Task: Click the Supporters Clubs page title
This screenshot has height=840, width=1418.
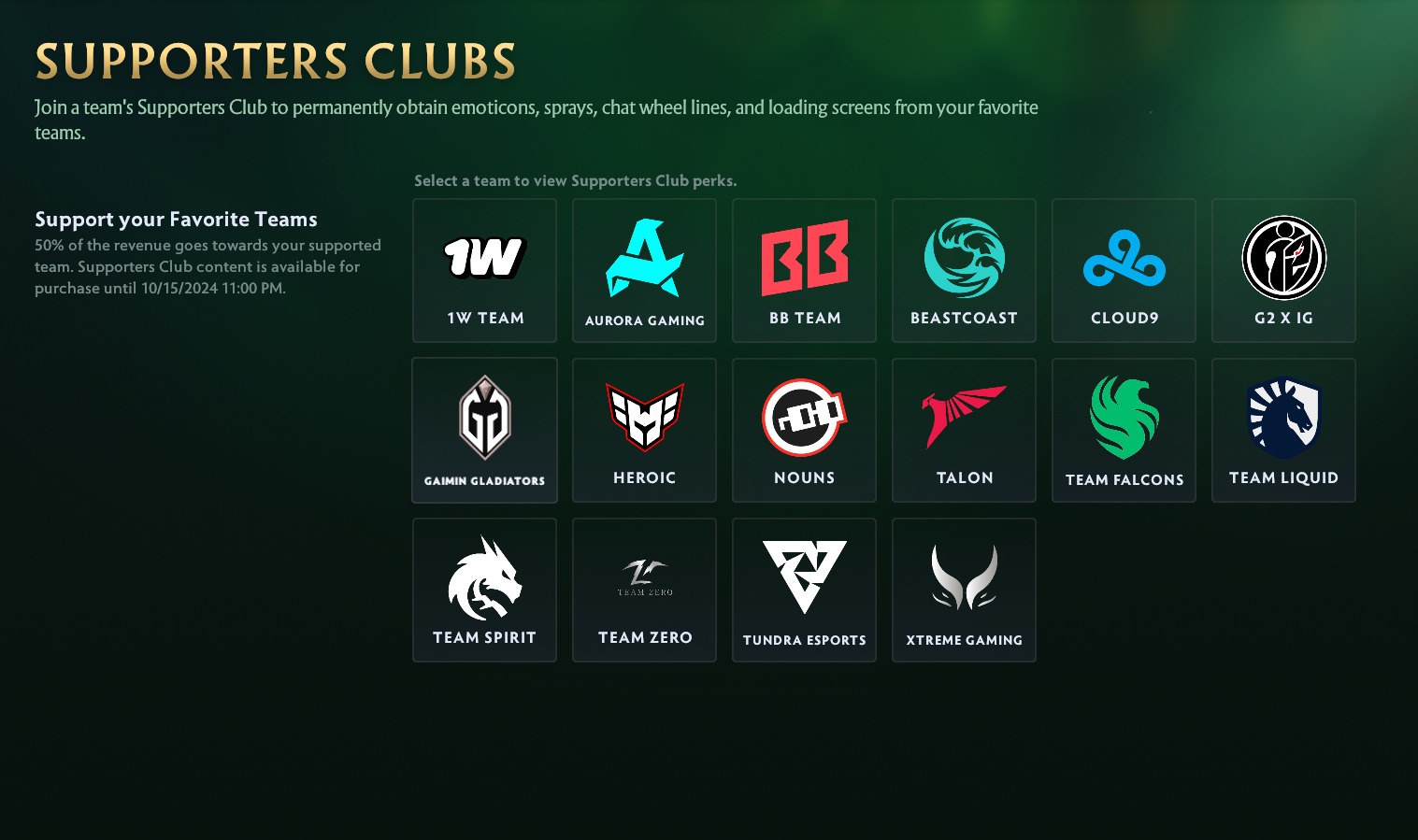Action: click(275, 62)
